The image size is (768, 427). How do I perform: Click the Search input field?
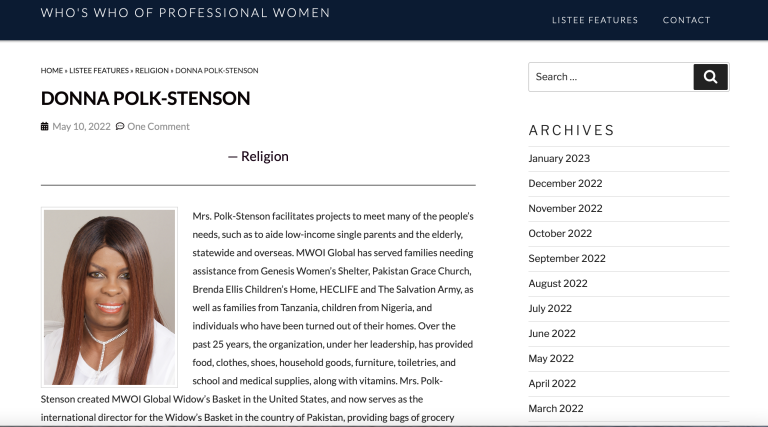611,77
